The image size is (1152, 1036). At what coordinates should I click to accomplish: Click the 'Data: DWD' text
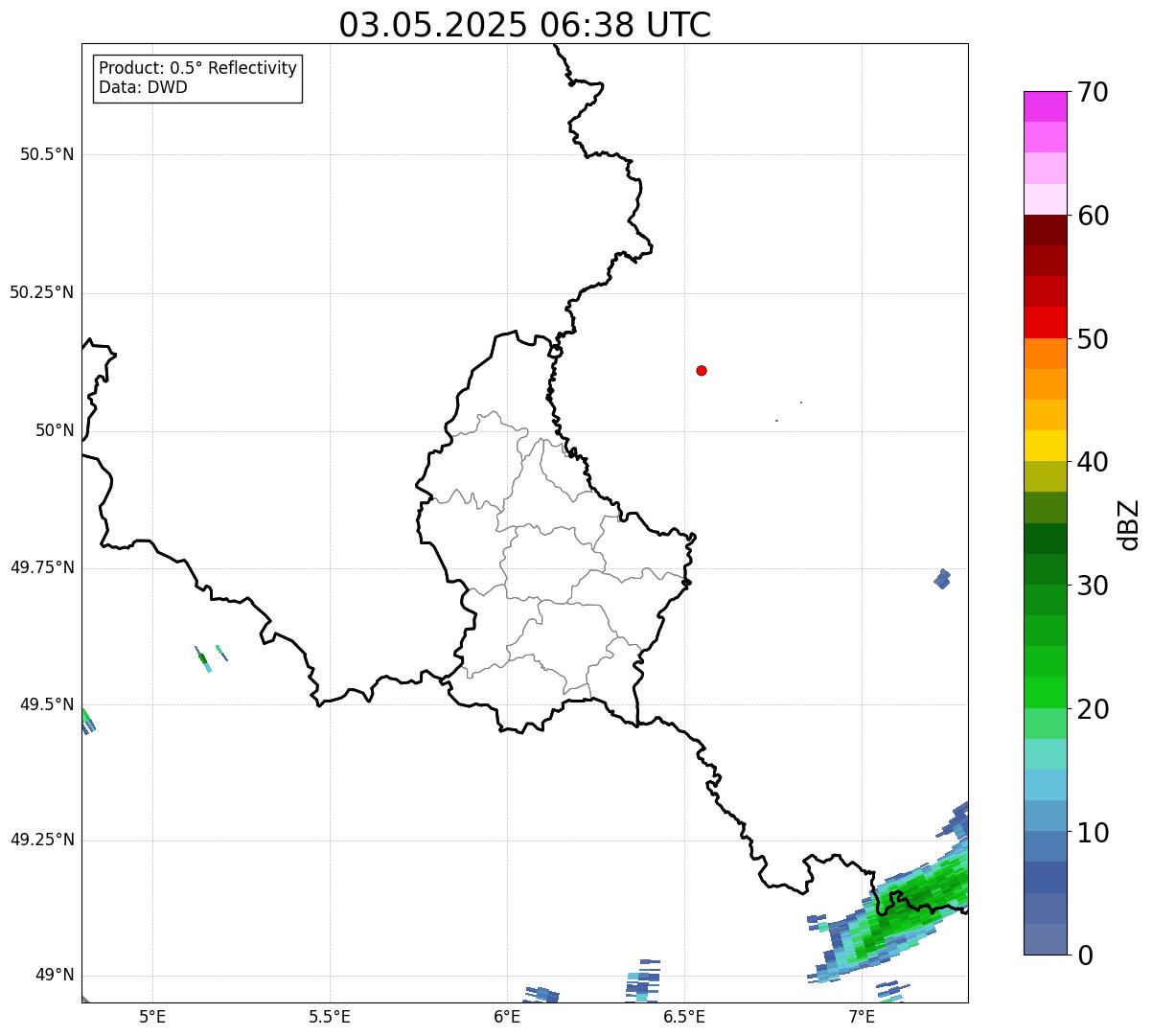point(144,88)
